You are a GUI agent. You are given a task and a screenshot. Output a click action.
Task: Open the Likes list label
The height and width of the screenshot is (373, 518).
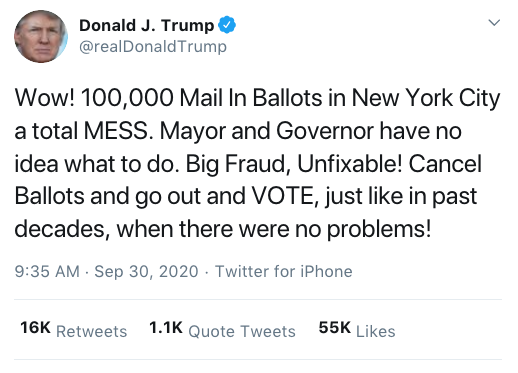click(376, 331)
